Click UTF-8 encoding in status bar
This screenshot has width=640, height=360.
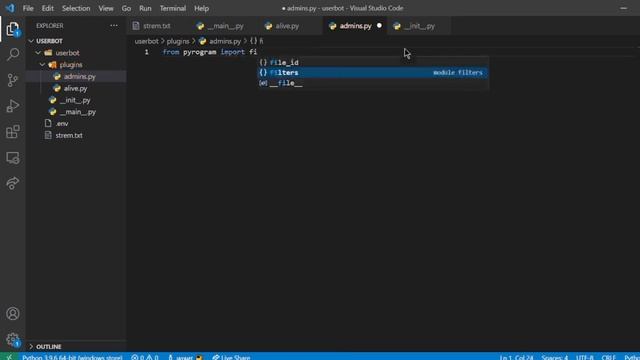point(584,357)
